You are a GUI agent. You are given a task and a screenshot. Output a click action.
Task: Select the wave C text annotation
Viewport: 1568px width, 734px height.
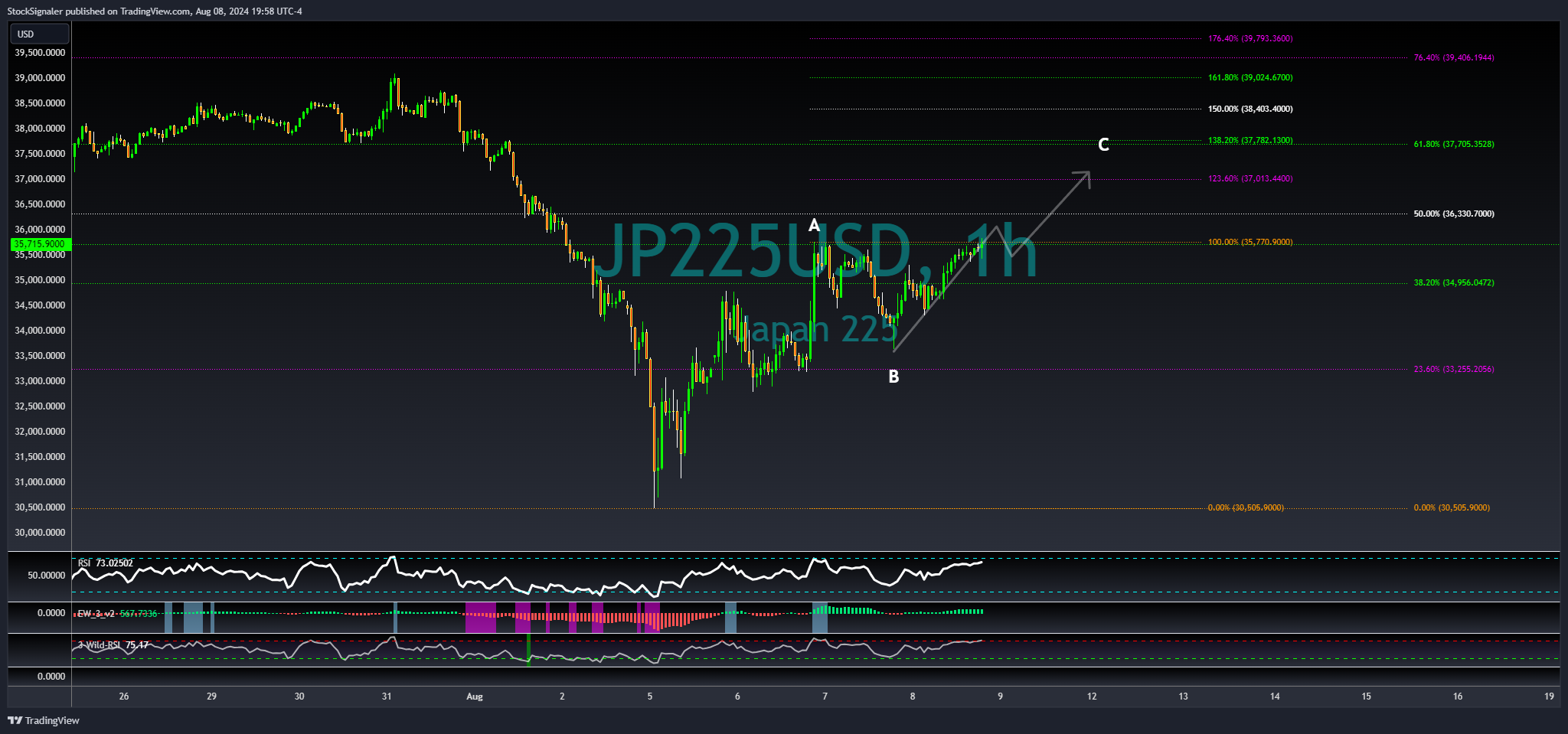point(1103,145)
